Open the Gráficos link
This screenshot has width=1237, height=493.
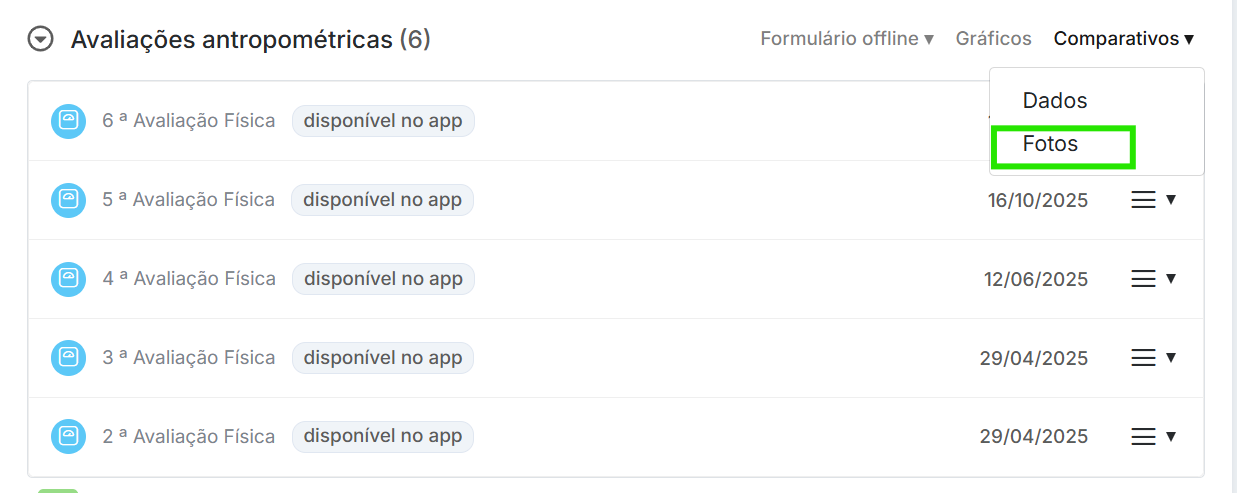pos(993,39)
